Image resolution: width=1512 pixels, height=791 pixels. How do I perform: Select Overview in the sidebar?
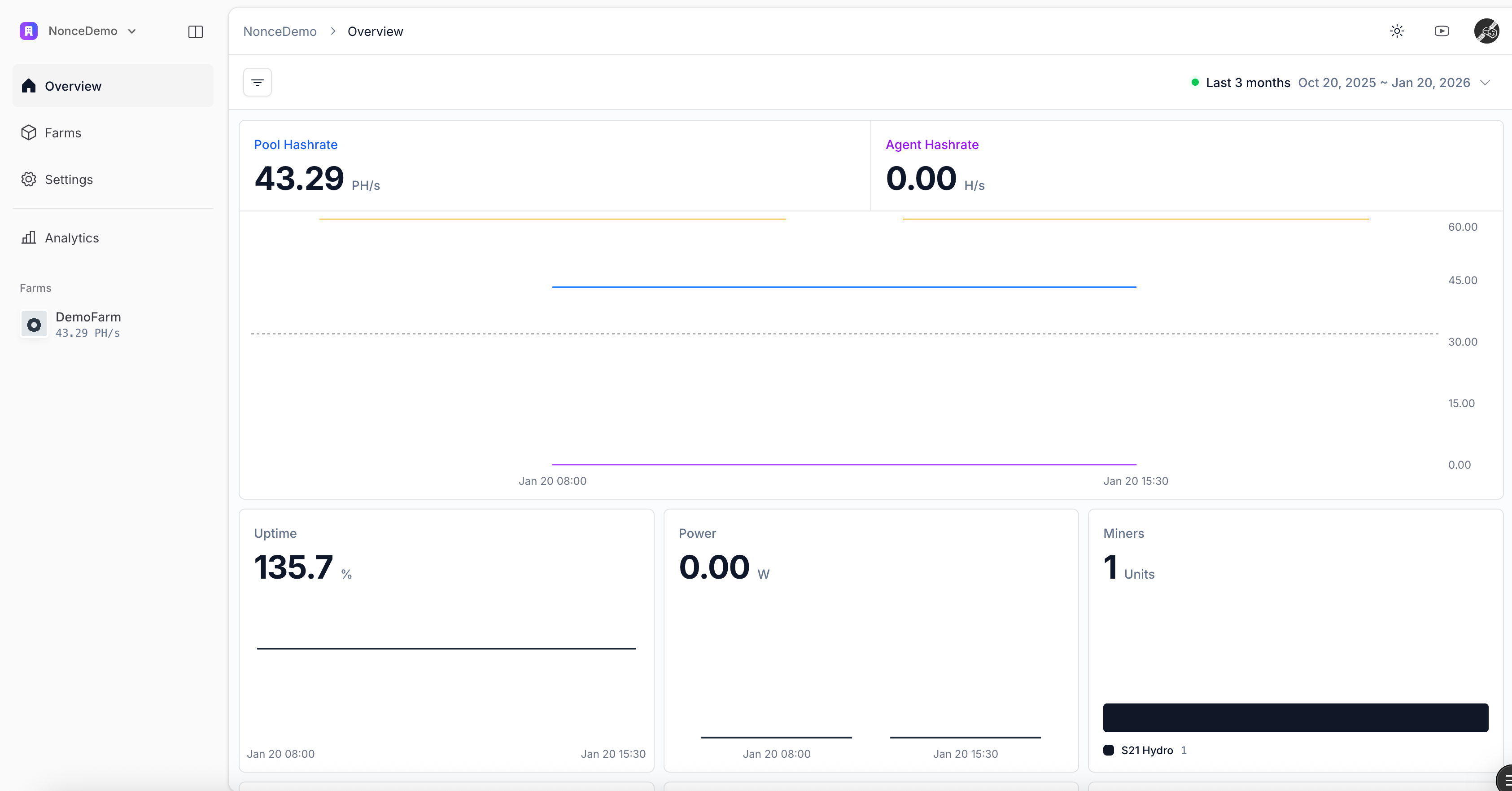pos(72,86)
